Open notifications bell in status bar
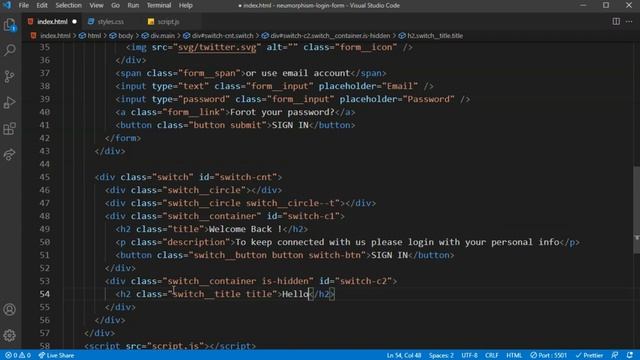 [630, 355]
